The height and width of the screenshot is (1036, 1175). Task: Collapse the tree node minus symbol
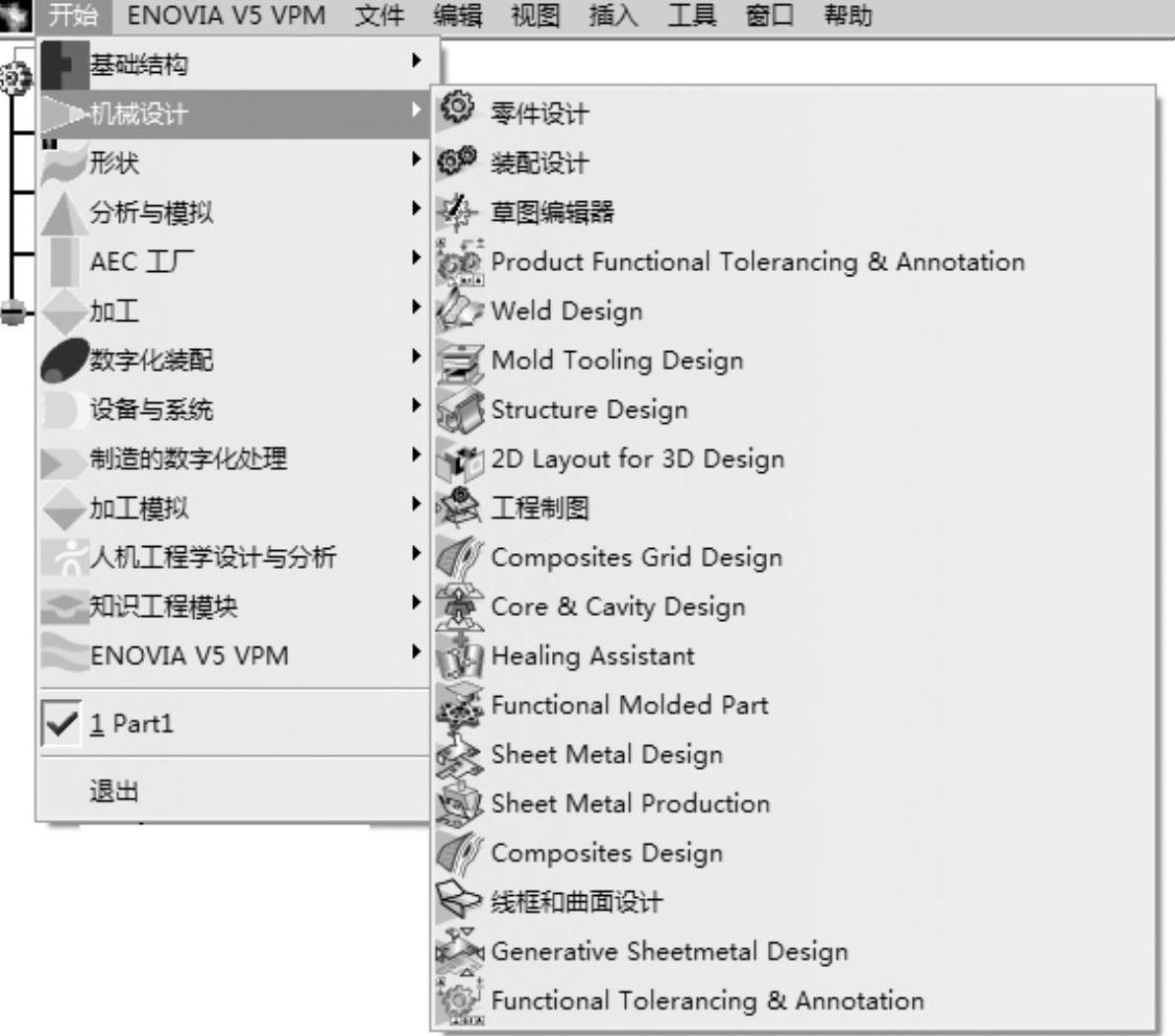pyautogui.click(x=13, y=311)
